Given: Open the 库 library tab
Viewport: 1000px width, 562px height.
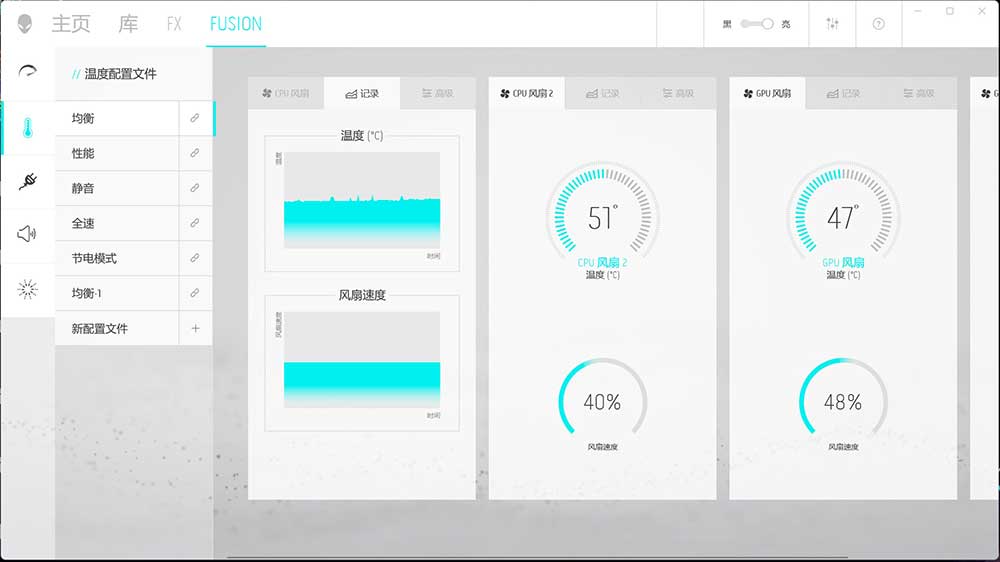Looking at the screenshot, I should (128, 24).
